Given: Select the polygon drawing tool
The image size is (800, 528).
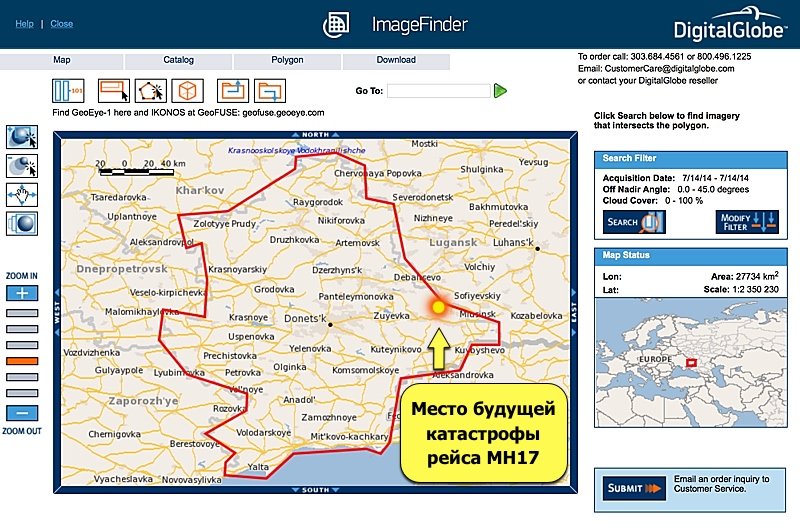Looking at the screenshot, I should click(x=150, y=91).
